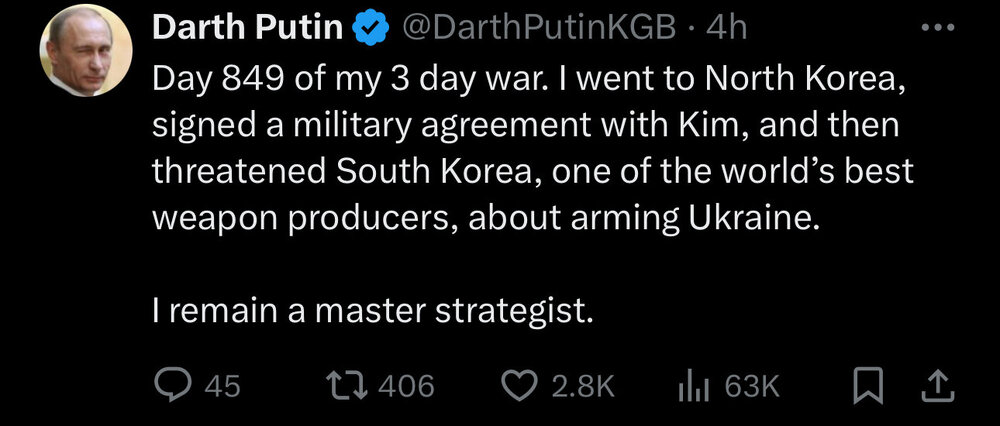Click the "I remain a master strategist." line
The width and height of the screenshot is (1000, 426).
(373, 312)
